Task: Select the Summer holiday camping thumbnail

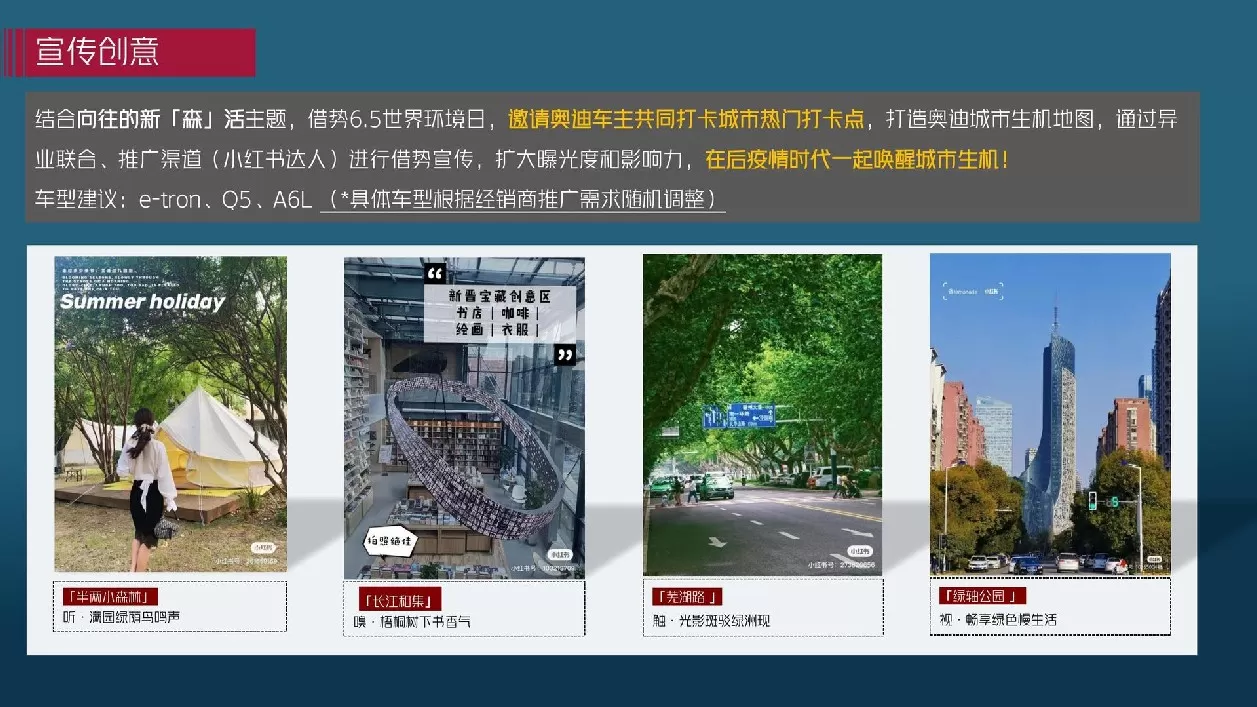Action: coord(170,412)
